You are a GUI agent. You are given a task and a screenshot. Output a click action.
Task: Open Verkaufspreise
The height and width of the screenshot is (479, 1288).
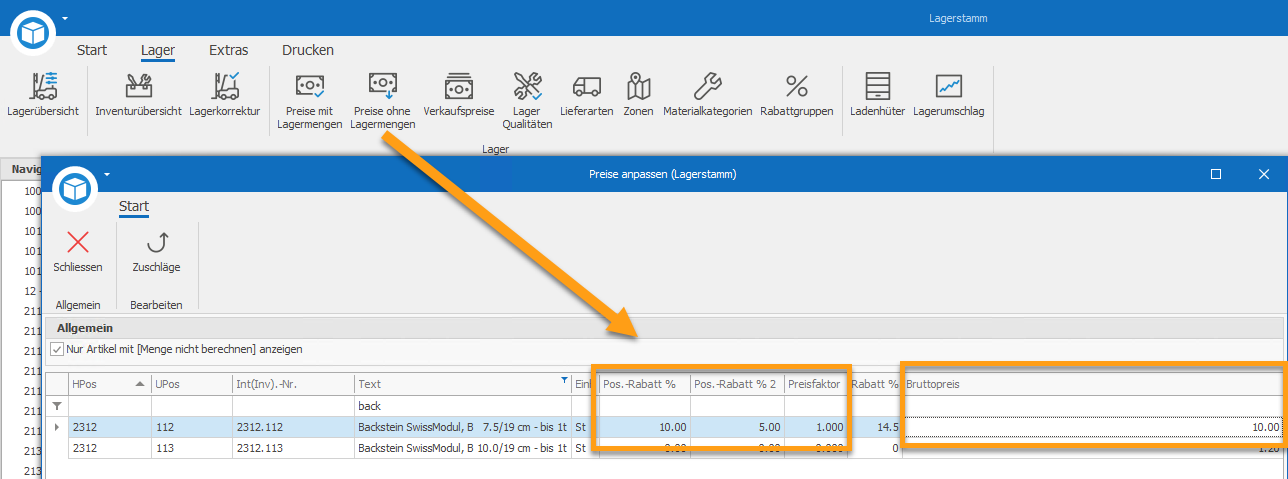tap(459, 94)
